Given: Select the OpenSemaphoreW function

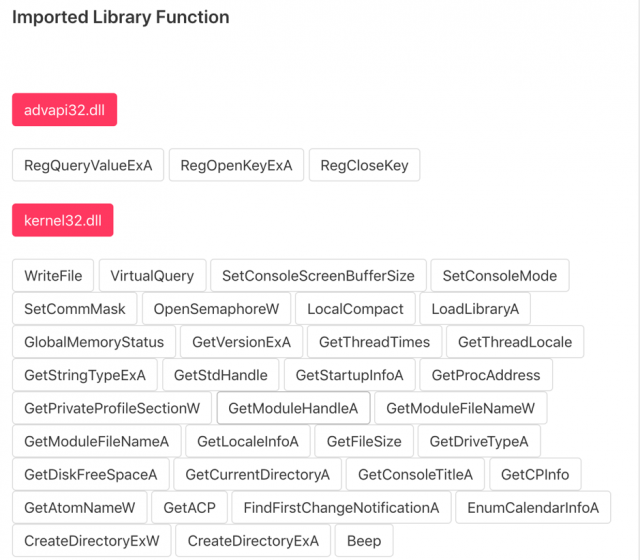Looking at the screenshot, I should point(216,309).
